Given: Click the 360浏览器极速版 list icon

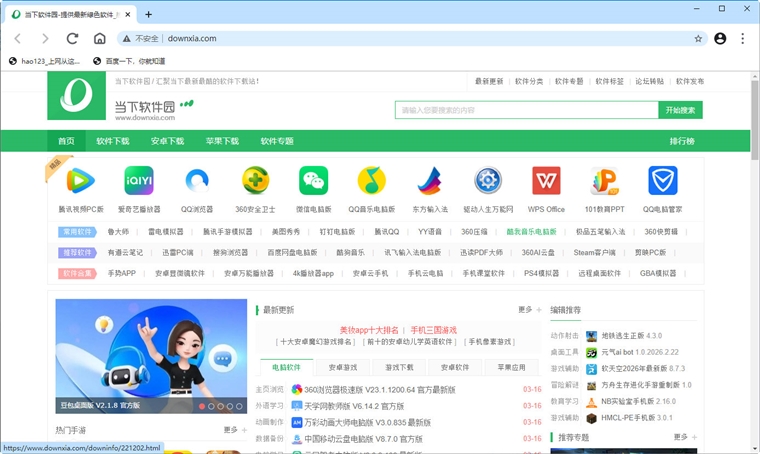Looking at the screenshot, I should pos(297,389).
